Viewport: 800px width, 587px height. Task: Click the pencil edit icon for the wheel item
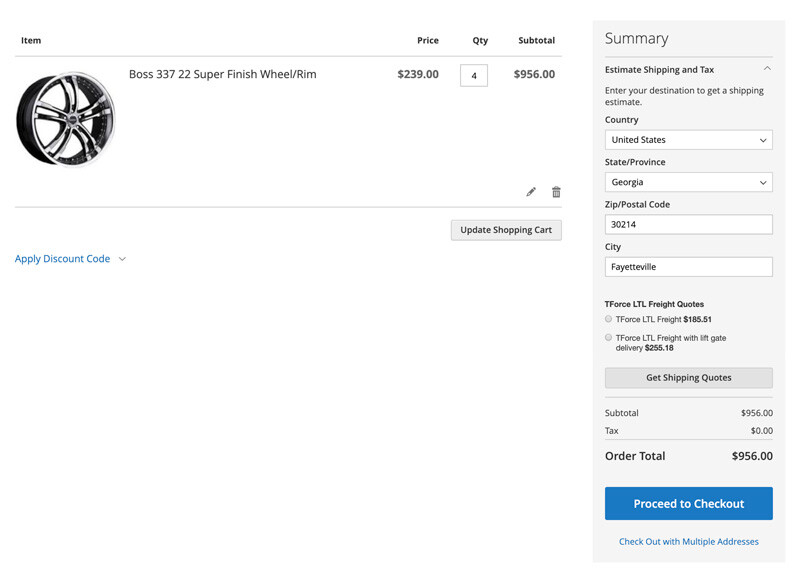531,192
